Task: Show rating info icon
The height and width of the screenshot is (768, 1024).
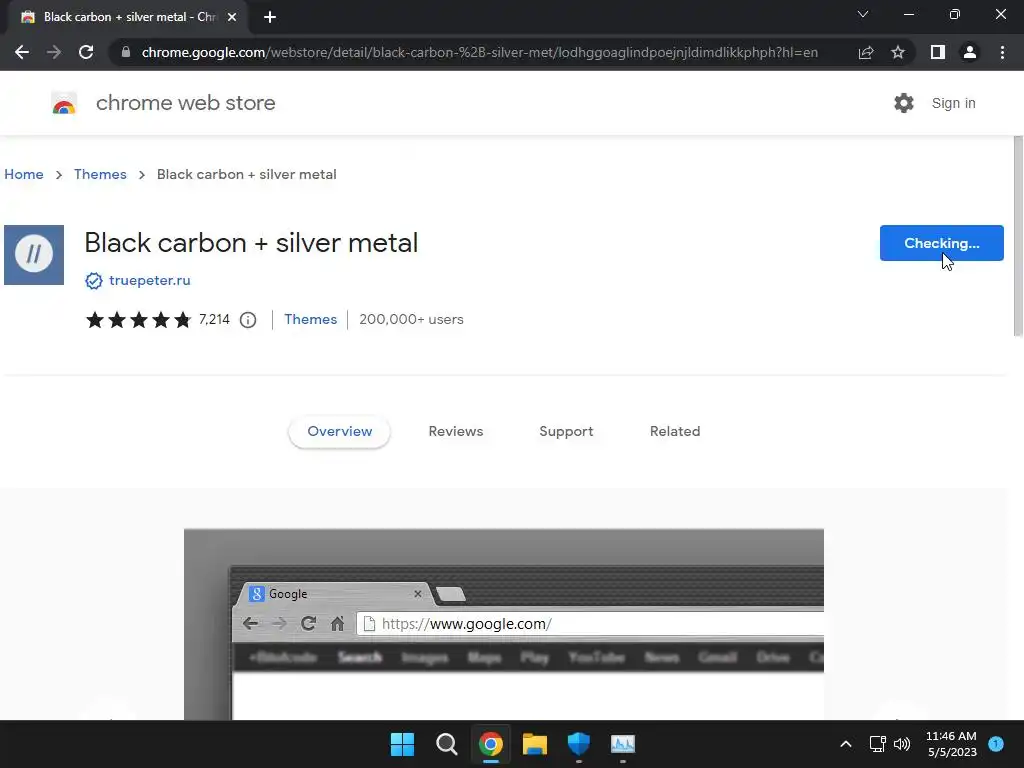Action: 248,320
